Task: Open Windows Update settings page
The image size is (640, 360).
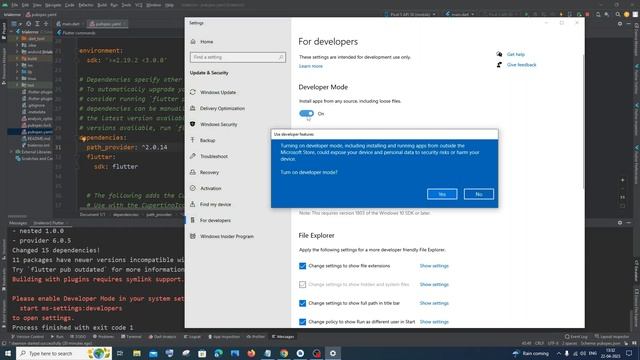Action: point(218,92)
